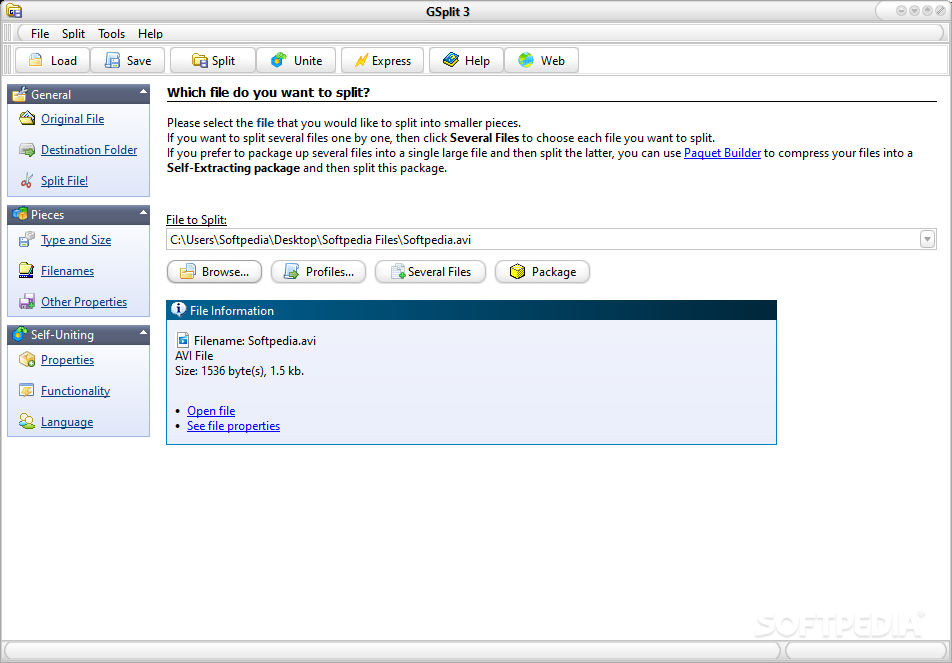Screen dimensions: 952x663
Task: Click the Other Properties icon
Action: coord(27,302)
